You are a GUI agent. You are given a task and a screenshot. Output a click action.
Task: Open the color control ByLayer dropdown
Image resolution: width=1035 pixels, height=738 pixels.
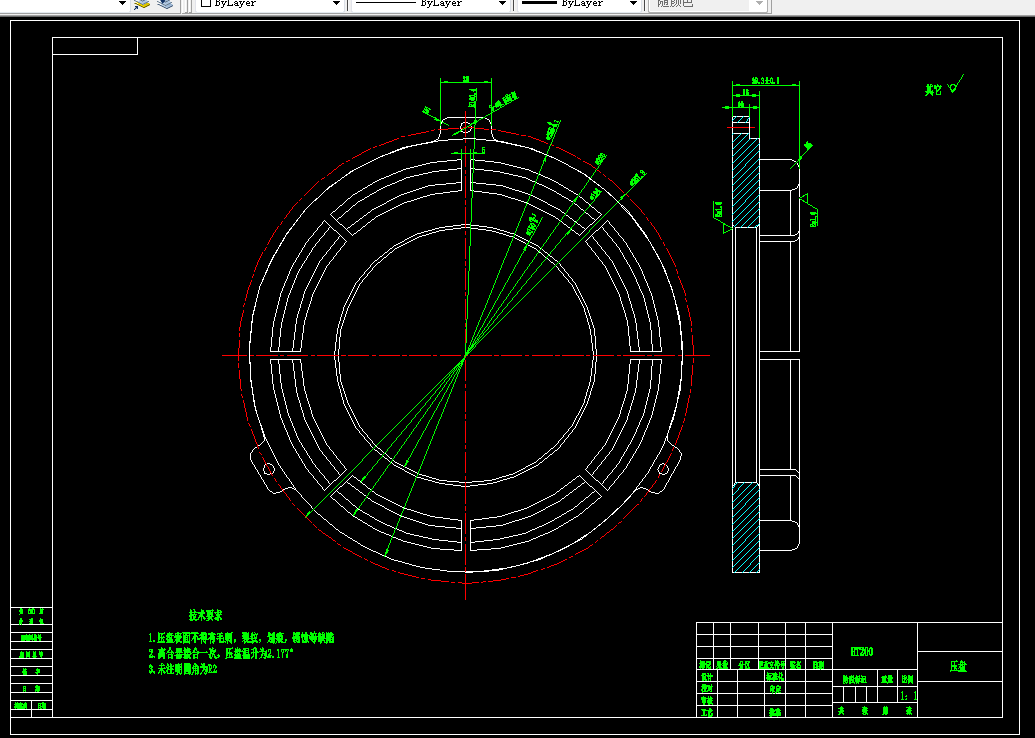coord(271,3)
